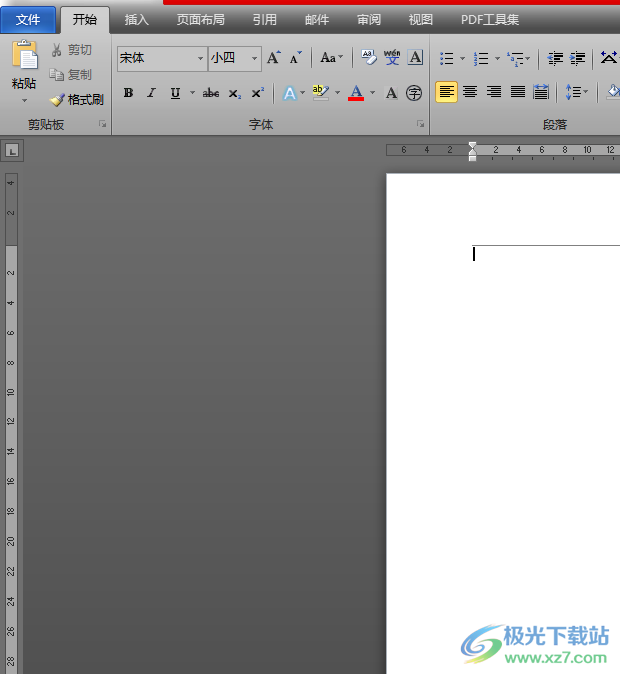The height and width of the screenshot is (674, 620).
Task: Click the Text Effects glowing A icon
Action: 290,93
